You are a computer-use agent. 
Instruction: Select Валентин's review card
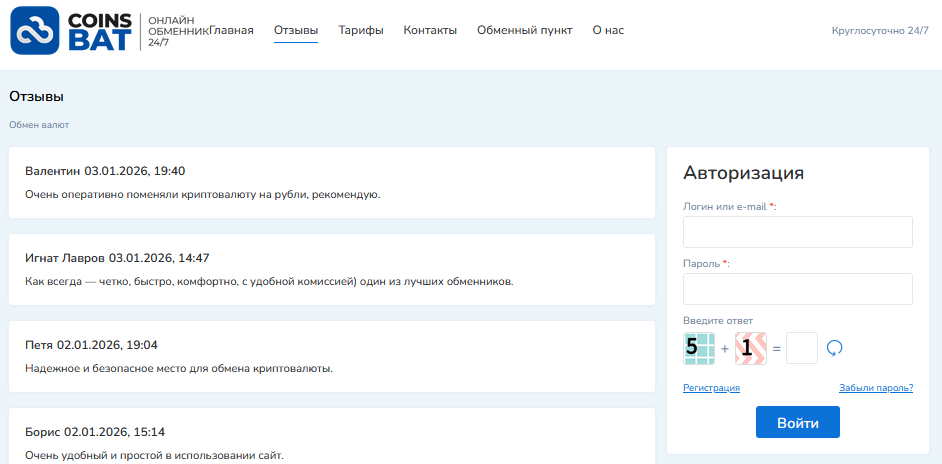pos(331,182)
